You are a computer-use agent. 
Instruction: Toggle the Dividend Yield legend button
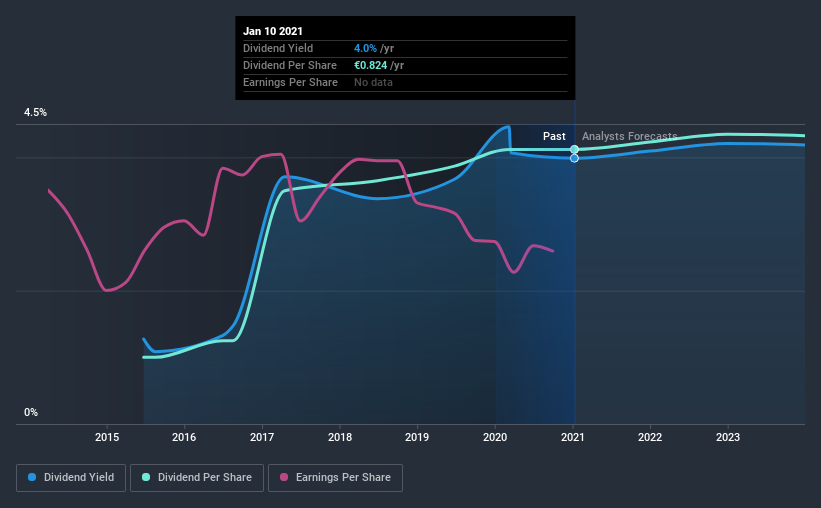point(71,478)
